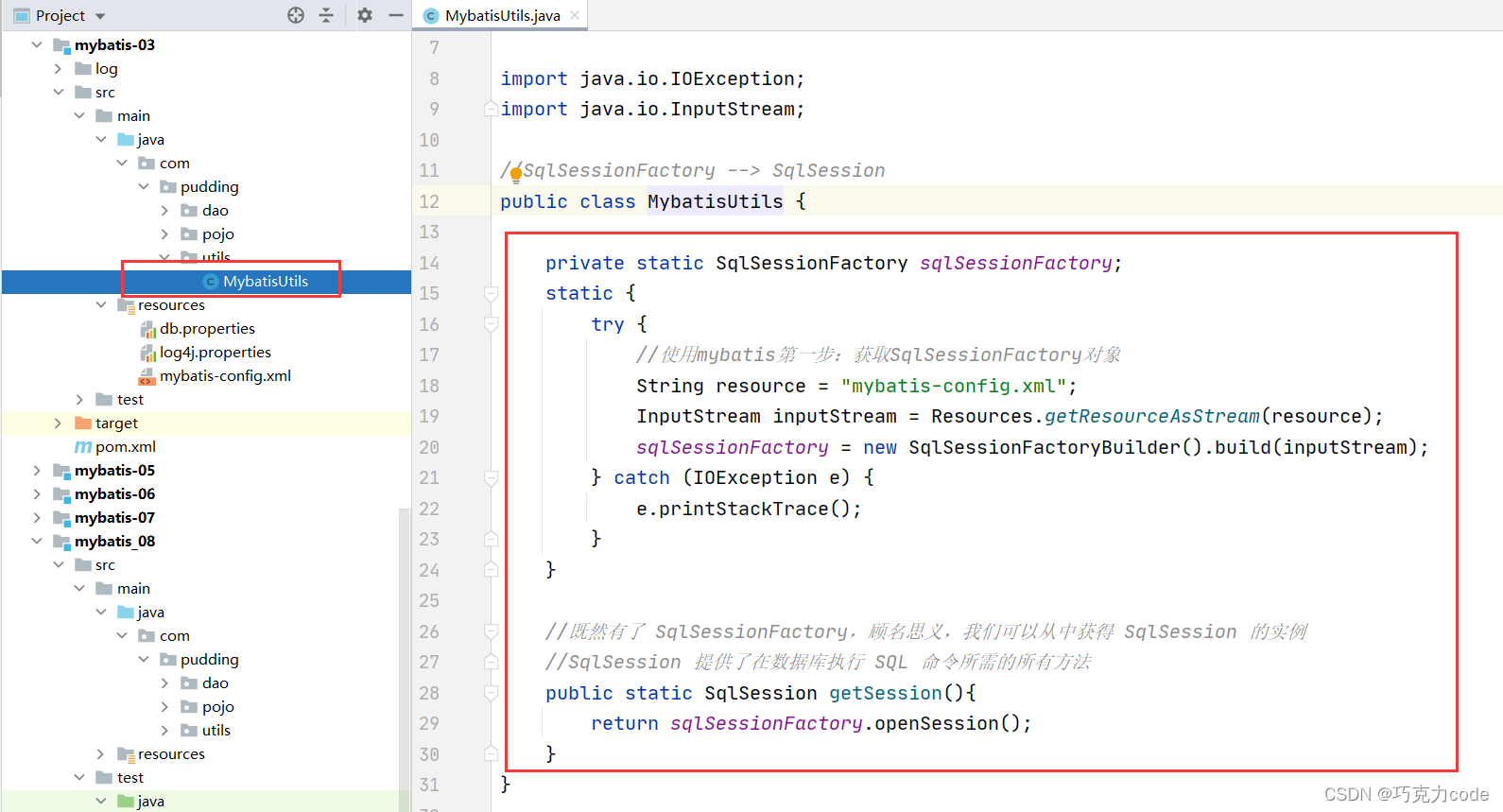Select the dao package under mybatis_08
Screen dimensions: 1503x812
point(215,682)
